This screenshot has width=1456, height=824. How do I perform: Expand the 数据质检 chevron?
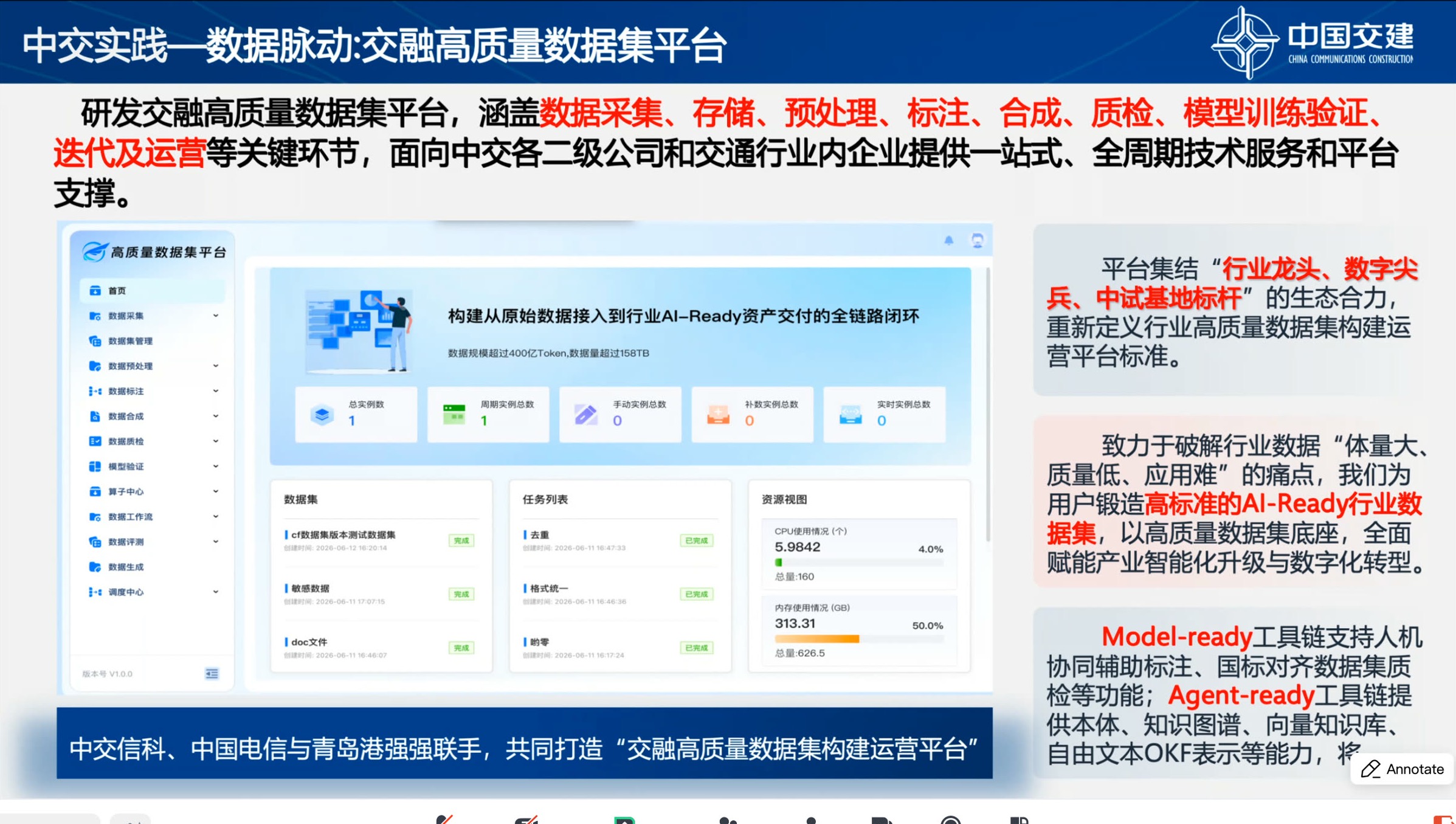215,441
